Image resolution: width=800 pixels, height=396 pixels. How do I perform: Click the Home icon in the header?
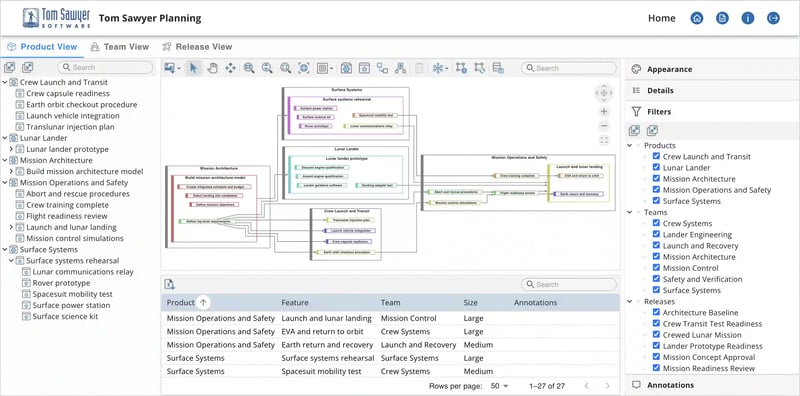pyautogui.click(x=696, y=18)
